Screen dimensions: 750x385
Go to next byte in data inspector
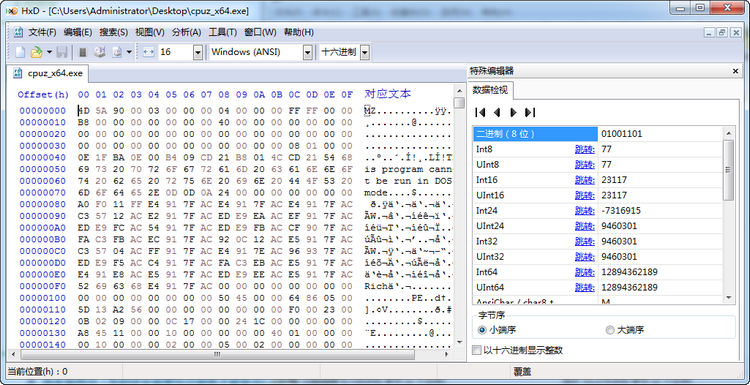pos(513,112)
